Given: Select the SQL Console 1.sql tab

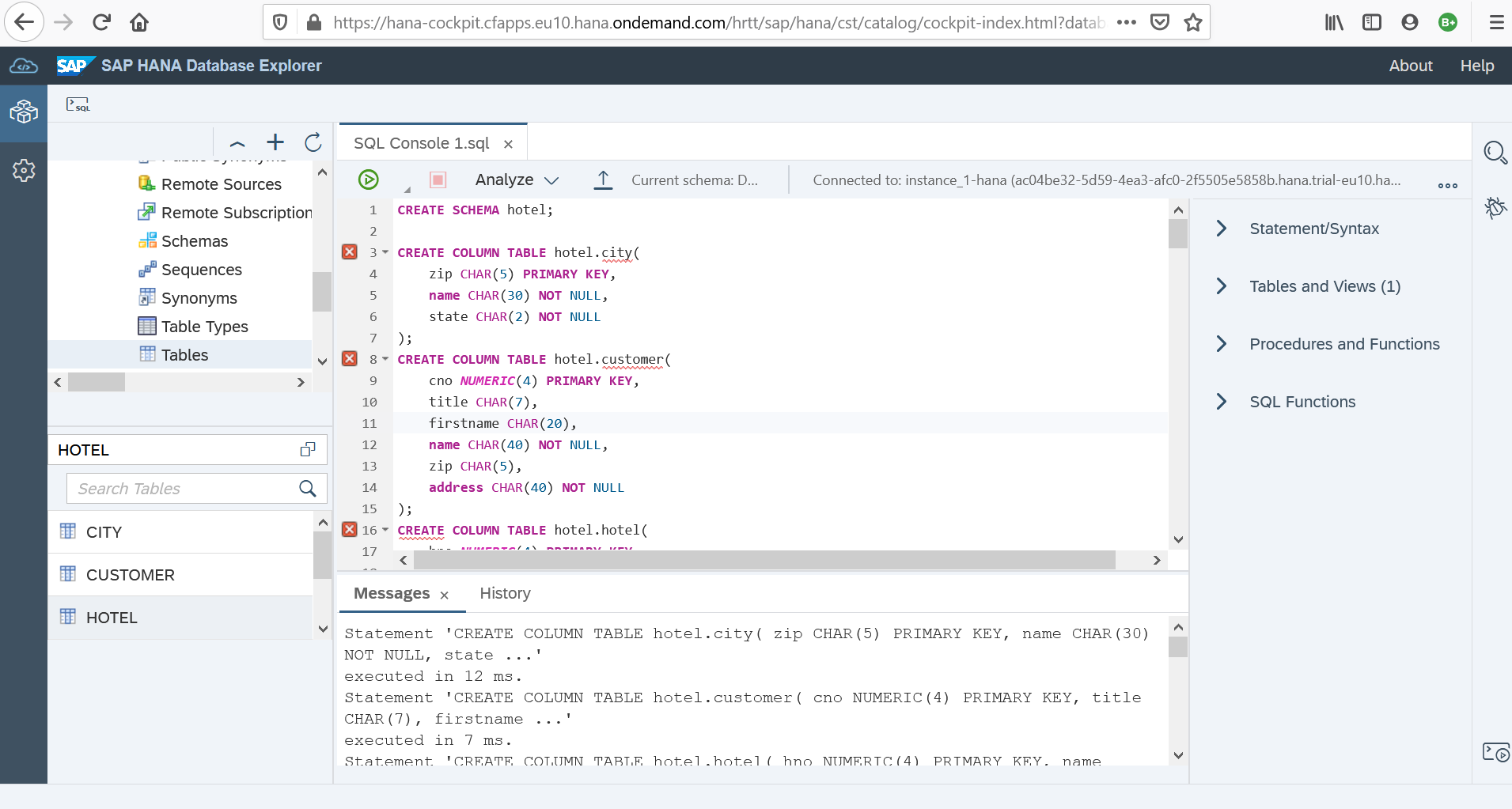Looking at the screenshot, I should 421,143.
